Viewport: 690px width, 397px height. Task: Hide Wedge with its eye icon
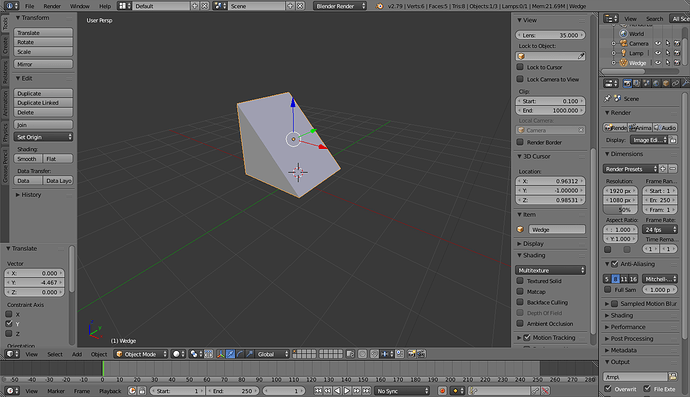658,62
